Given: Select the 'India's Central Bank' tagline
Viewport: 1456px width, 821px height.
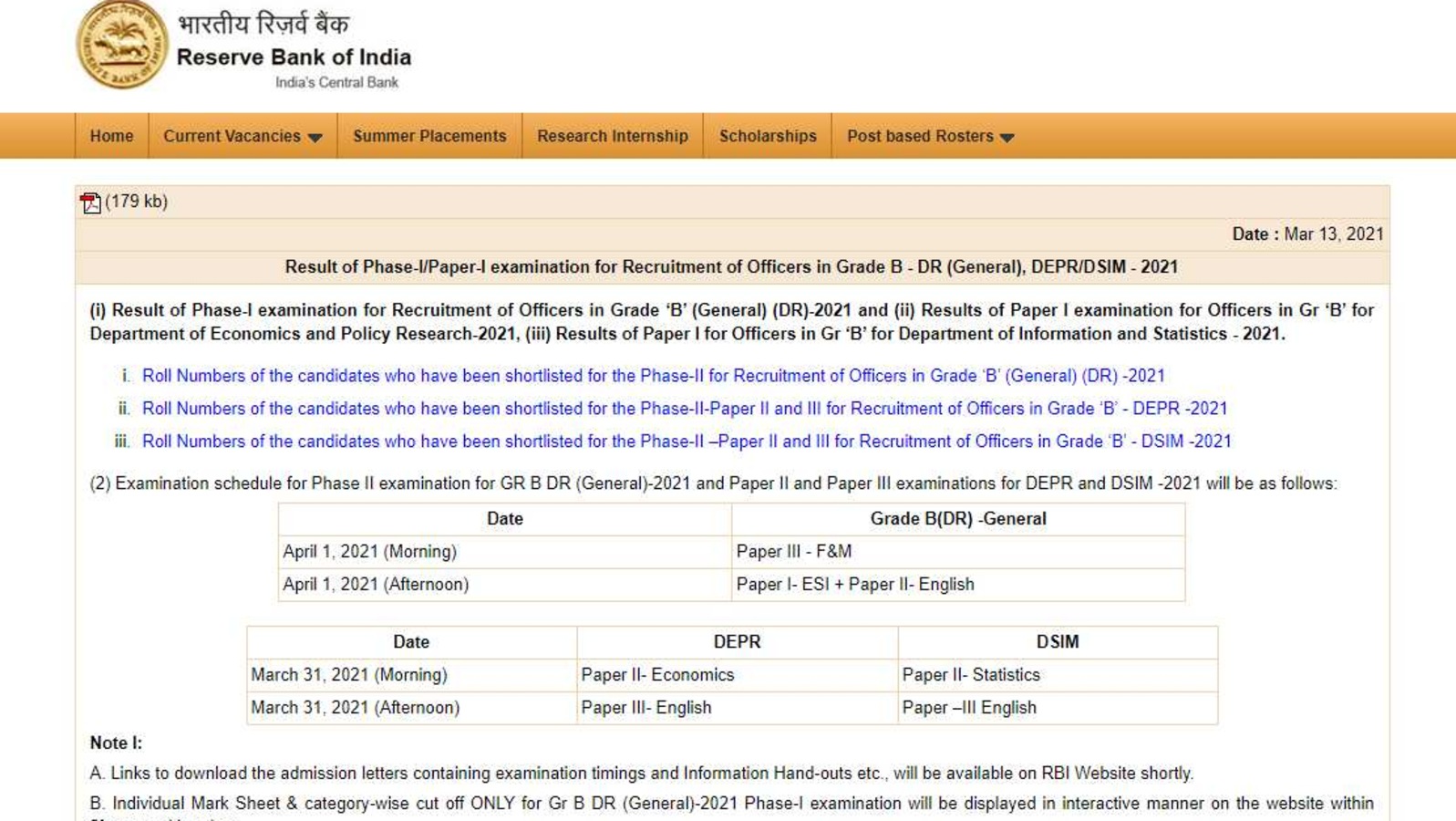Looking at the screenshot, I should coord(337,82).
